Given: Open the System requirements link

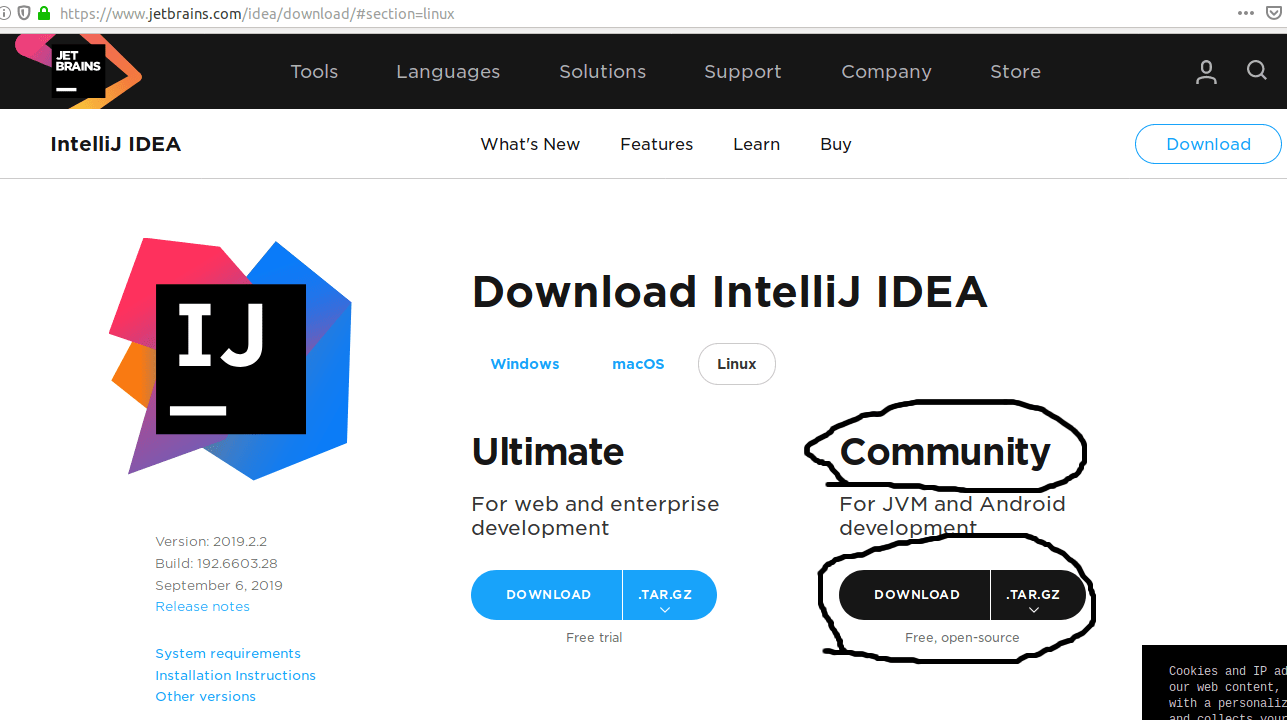Looking at the screenshot, I should tap(228, 654).
